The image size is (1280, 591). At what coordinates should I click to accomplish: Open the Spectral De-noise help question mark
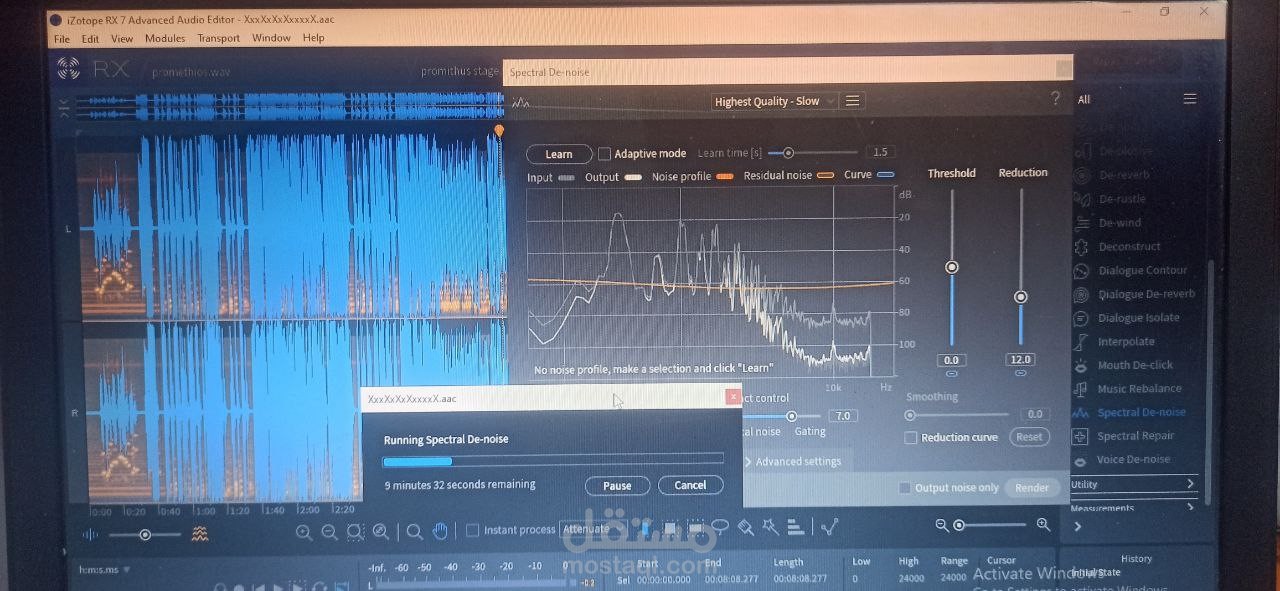[x=1055, y=99]
